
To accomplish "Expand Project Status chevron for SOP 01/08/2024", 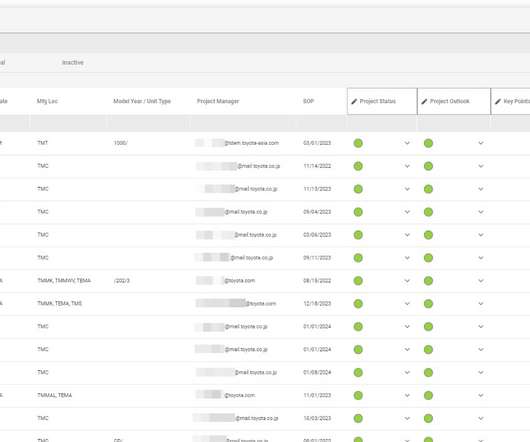I will 407,372.
